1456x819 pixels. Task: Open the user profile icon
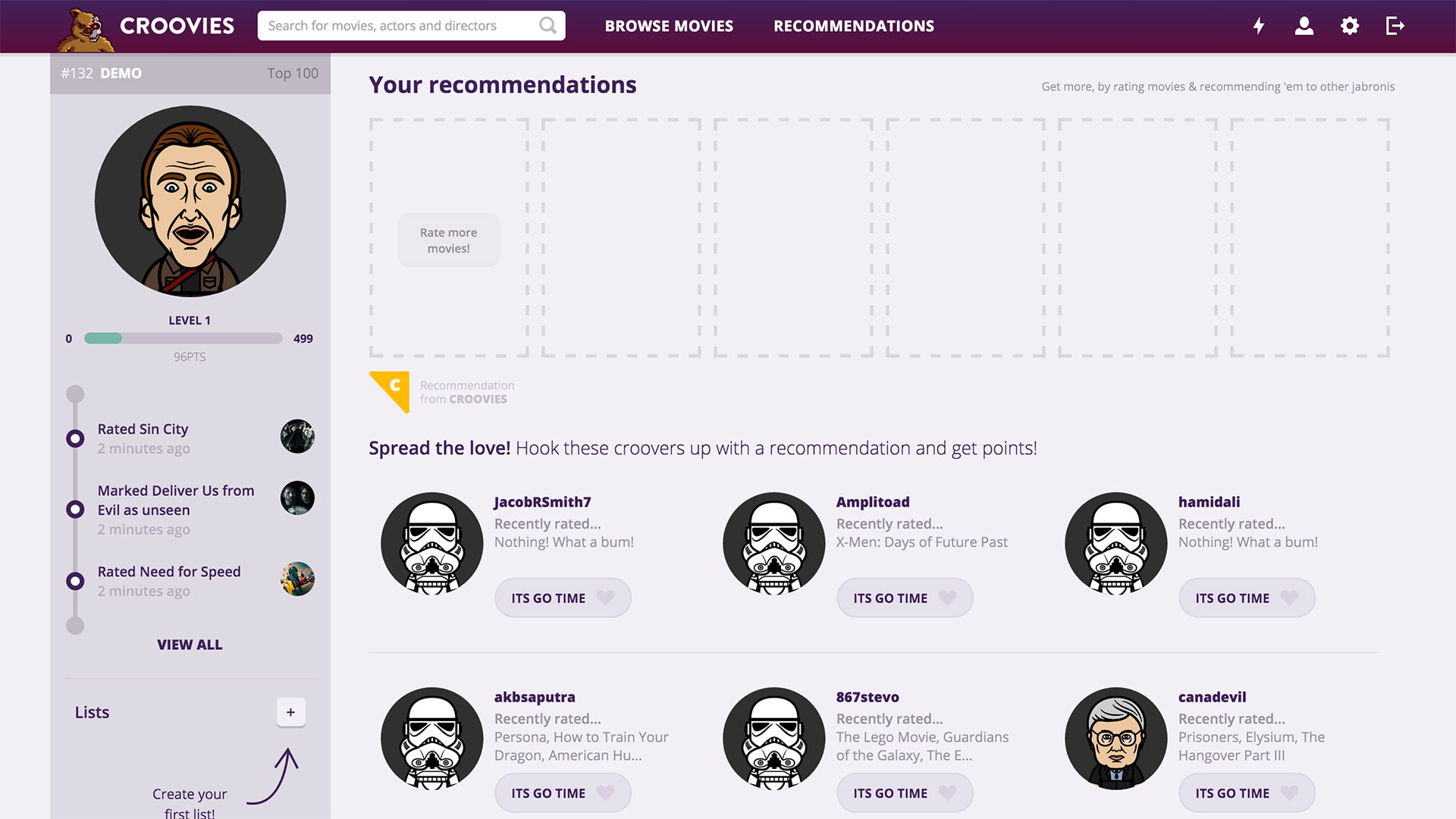tap(1304, 26)
